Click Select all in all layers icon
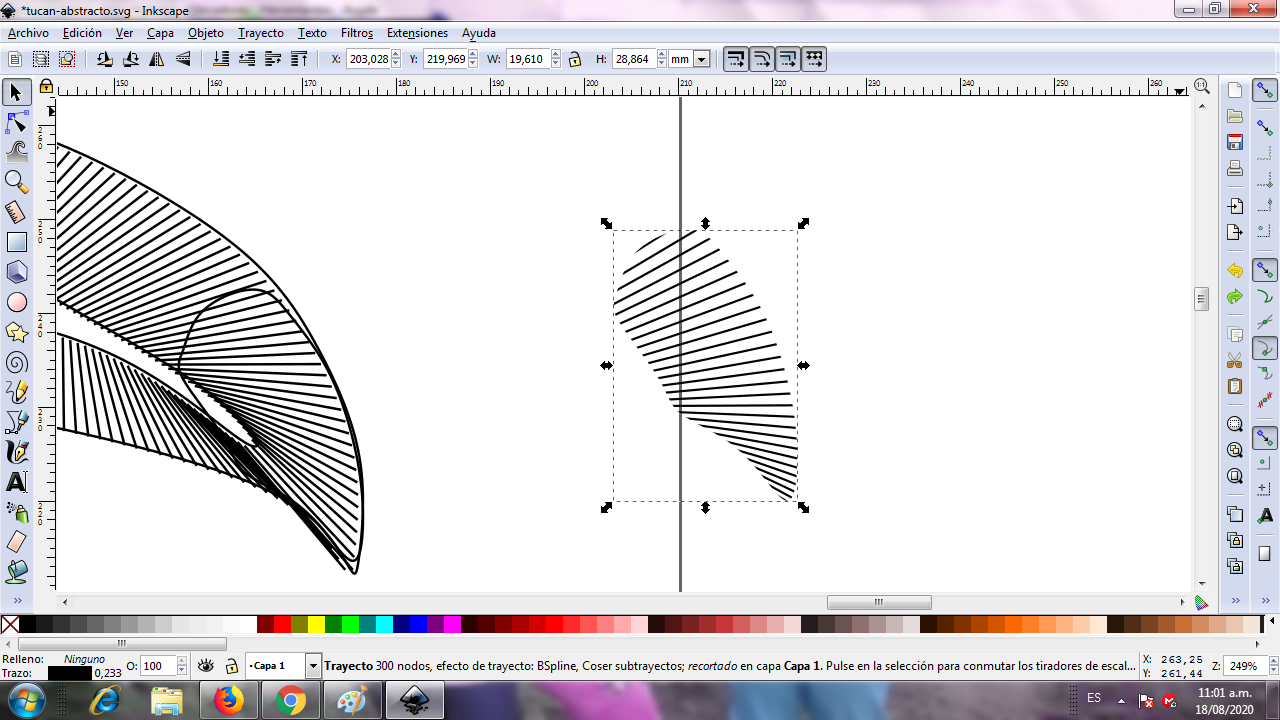This screenshot has width=1280, height=720. click(41, 59)
